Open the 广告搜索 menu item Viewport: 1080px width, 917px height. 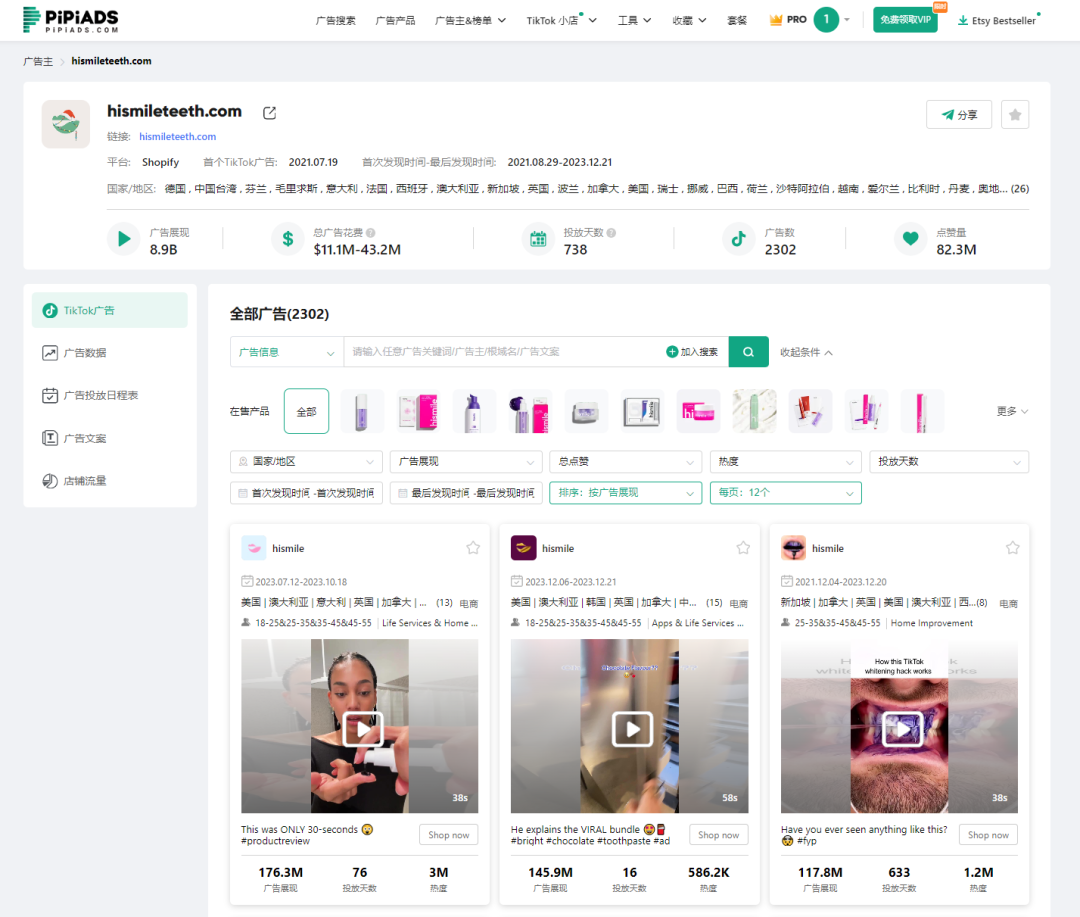pos(335,21)
